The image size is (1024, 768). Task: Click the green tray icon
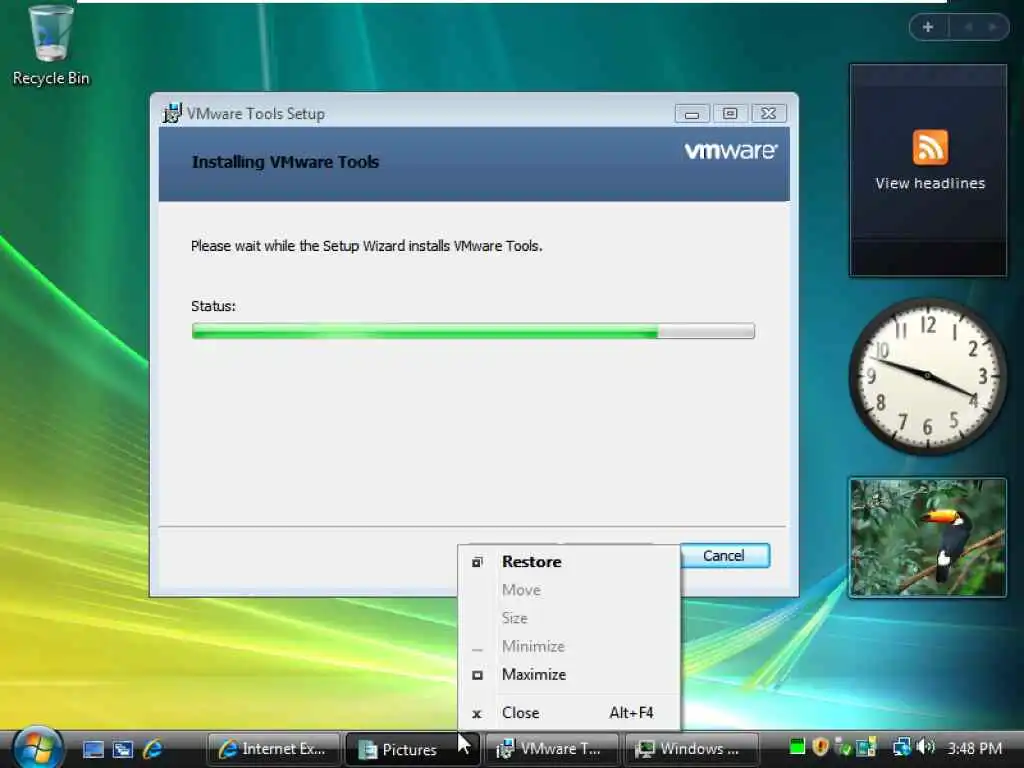797,746
